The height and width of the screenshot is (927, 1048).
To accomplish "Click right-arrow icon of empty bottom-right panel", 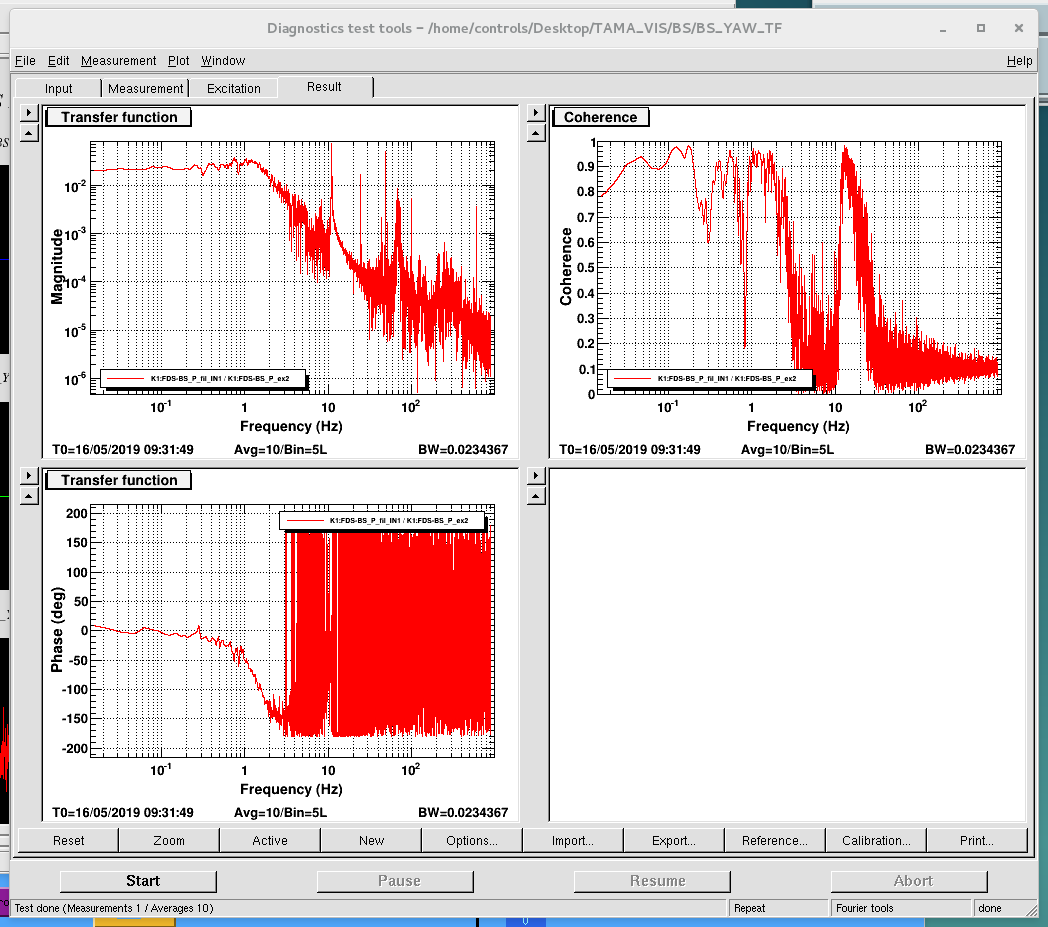I will [536, 476].
